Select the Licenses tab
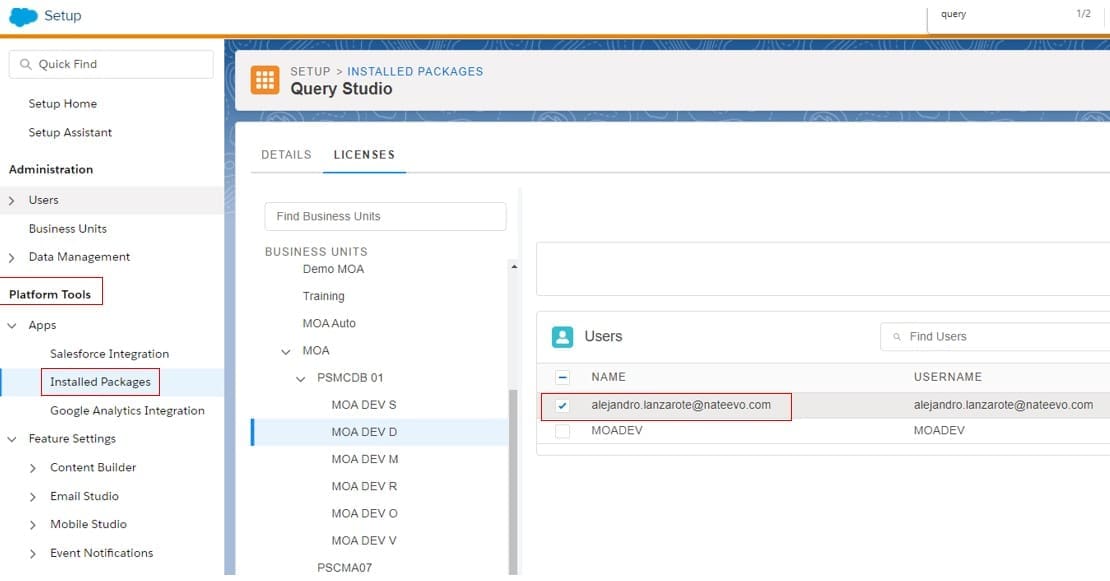Image resolution: width=1110 pixels, height=581 pixels. click(x=364, y=155)
